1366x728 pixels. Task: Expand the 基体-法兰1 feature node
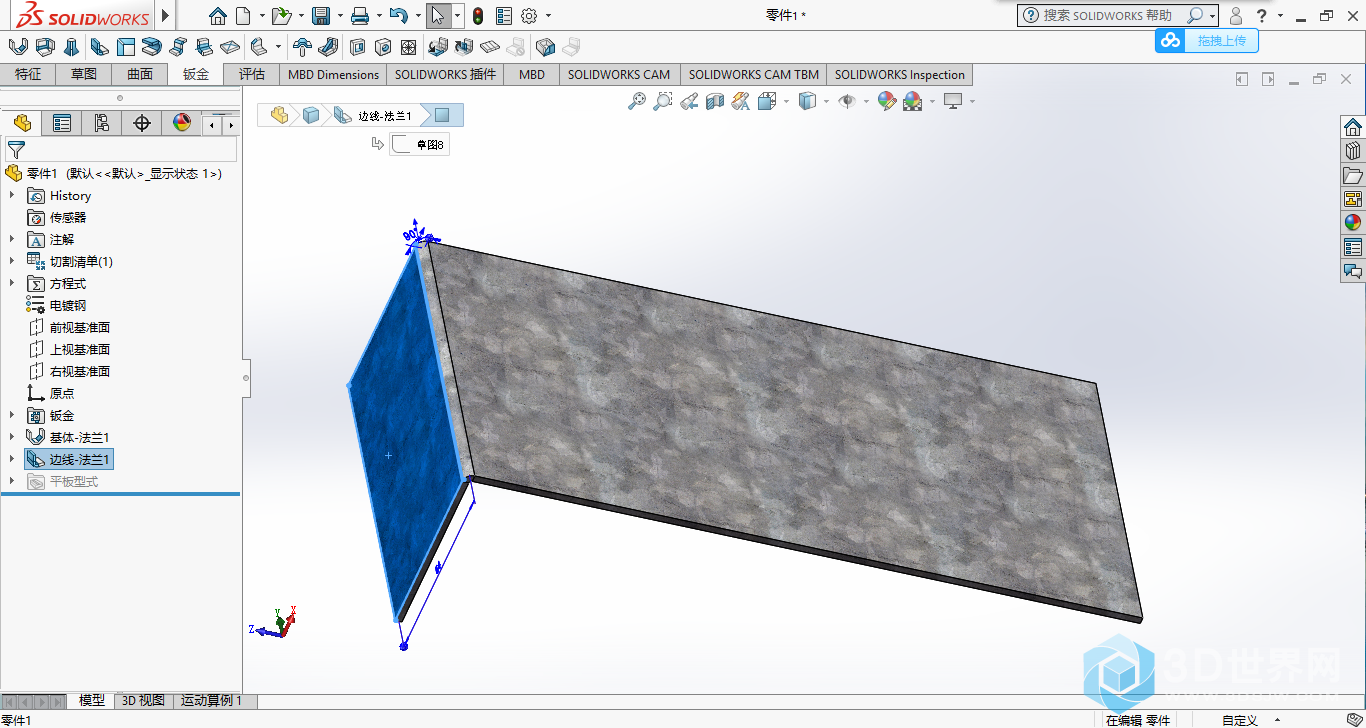12,437
